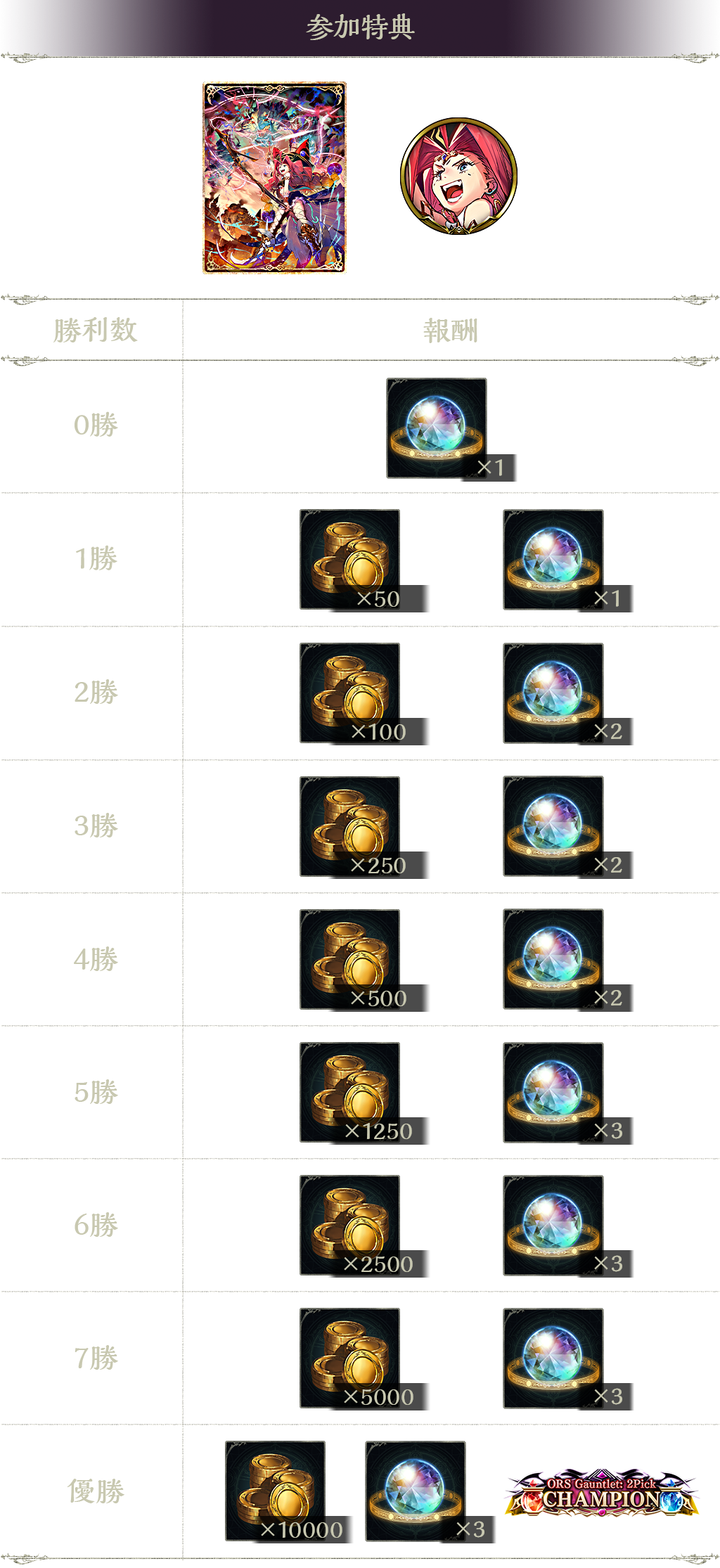Click the participation bonus card sleeve artwork
This screenshot has height=1568, width=720.
pyautogui.click(x=275, y=178)
